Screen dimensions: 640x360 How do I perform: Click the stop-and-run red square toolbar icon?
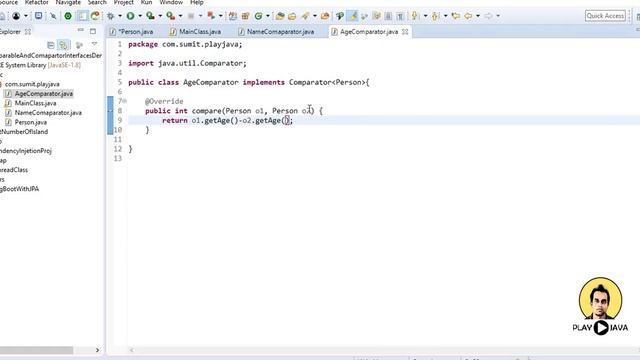(211, 16)
